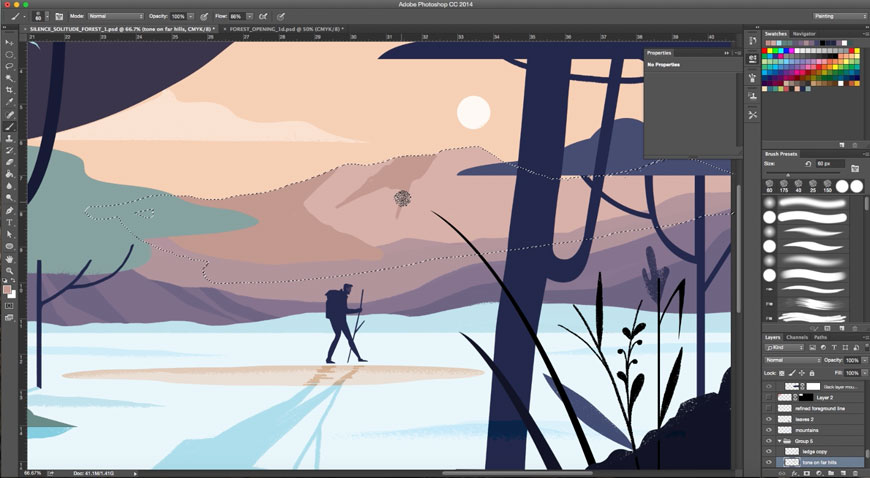Enable airbrush-style build-up next to Flow
This screenshot has height=478, width=870.
click(x=264, y=17)
